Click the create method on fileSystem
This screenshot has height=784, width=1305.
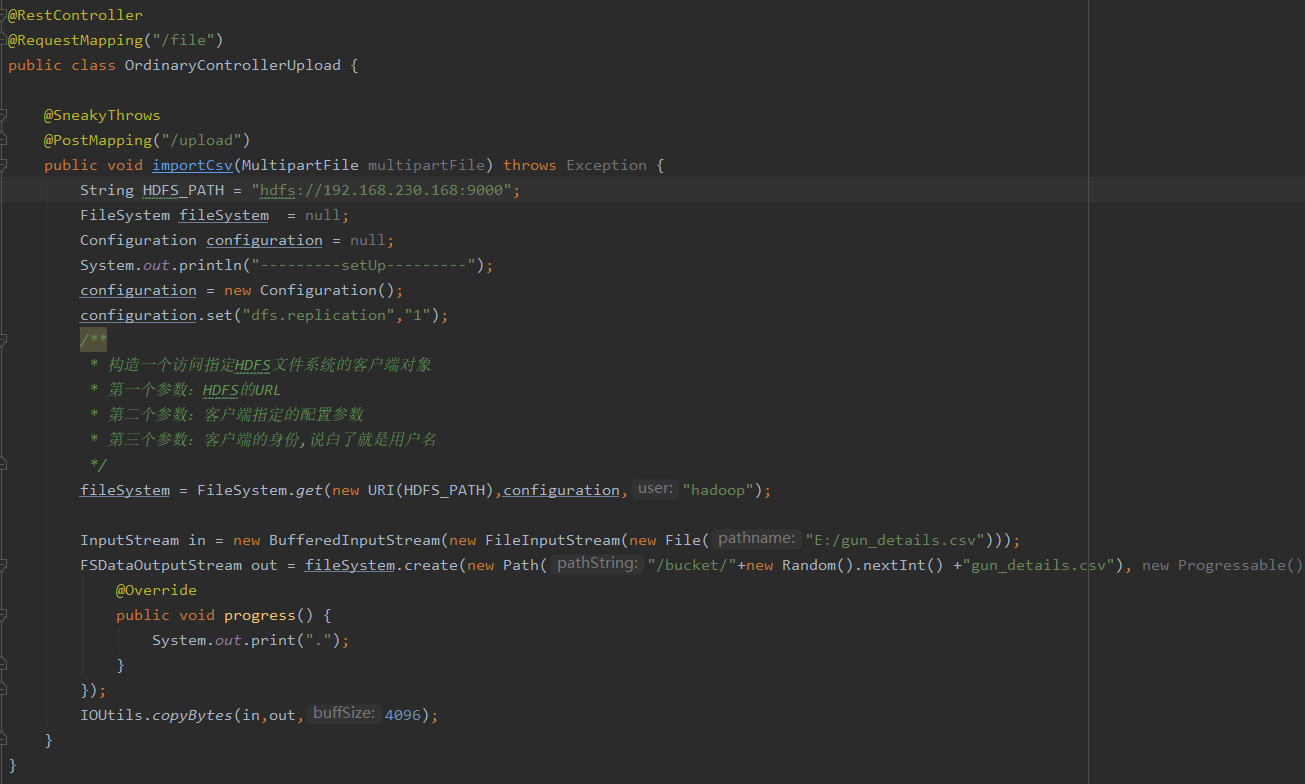click(430, 565)
